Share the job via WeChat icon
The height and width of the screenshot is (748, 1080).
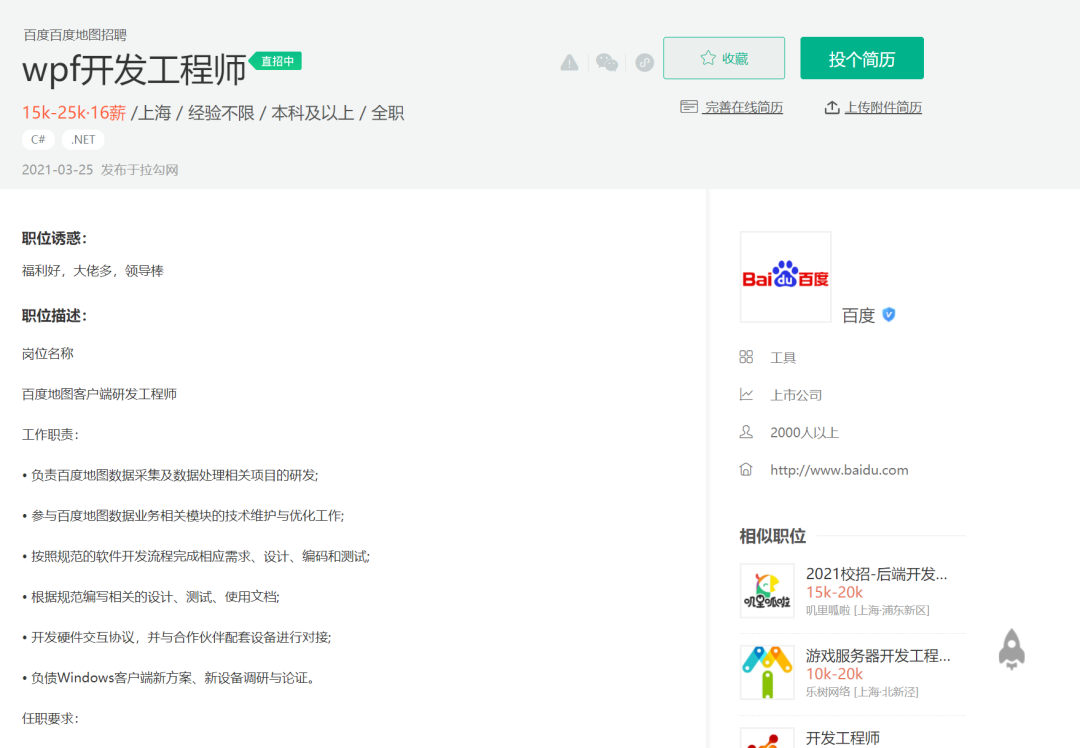pos(607,63)
